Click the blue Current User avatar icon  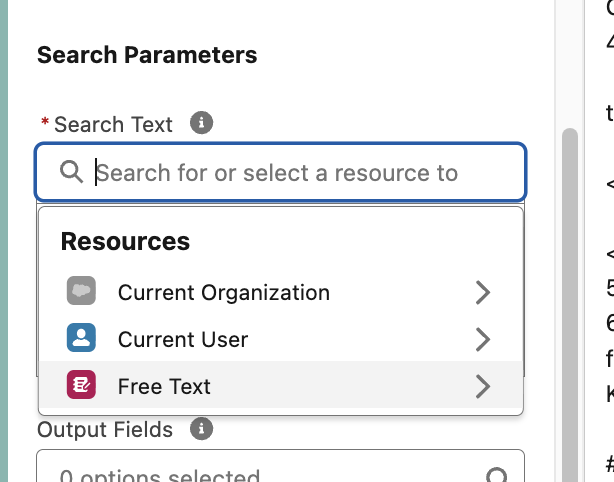[x=81, y=339]
